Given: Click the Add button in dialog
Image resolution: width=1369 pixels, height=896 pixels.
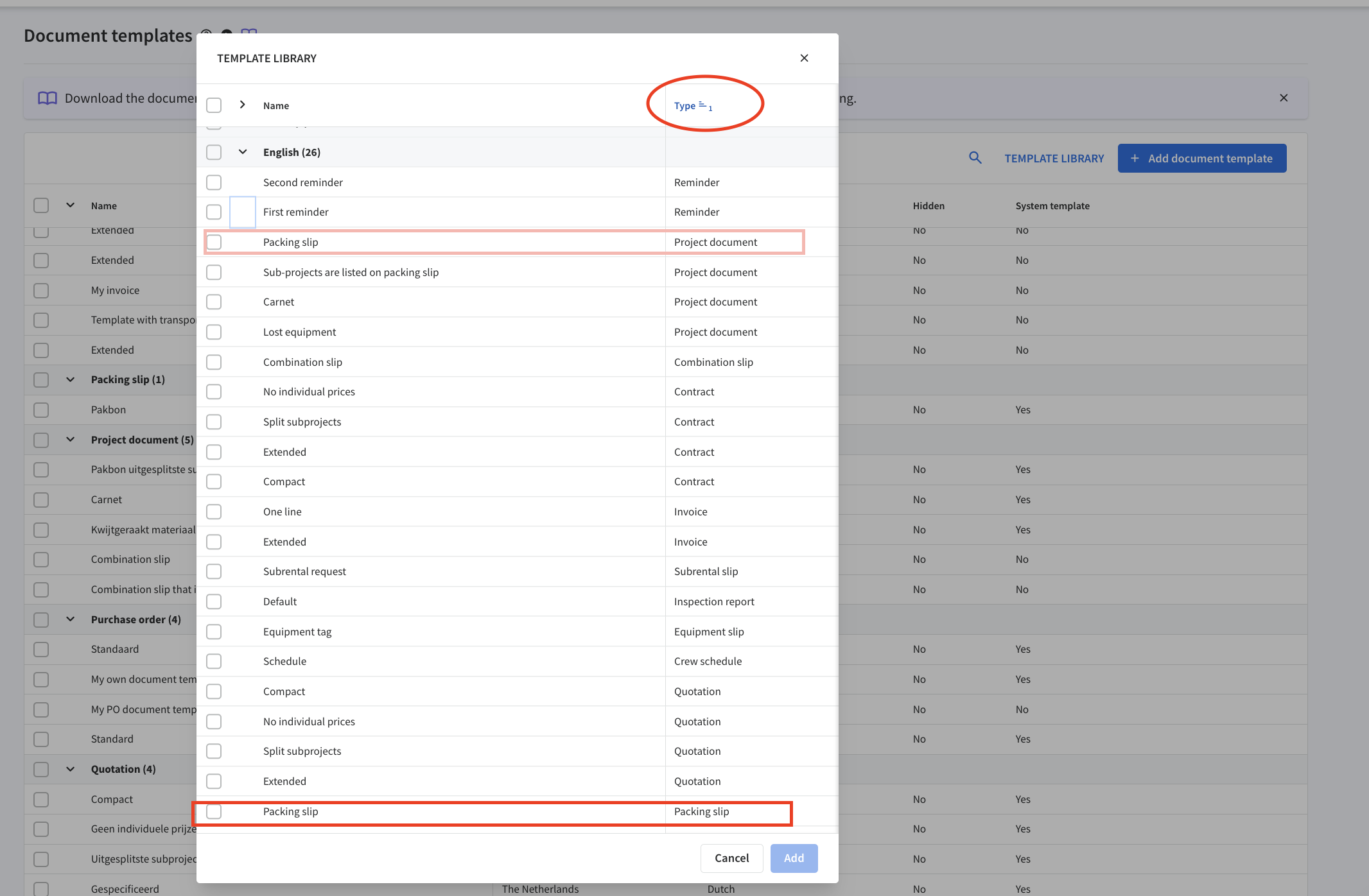Looking at the screenshot, I should tap(794, 858).
